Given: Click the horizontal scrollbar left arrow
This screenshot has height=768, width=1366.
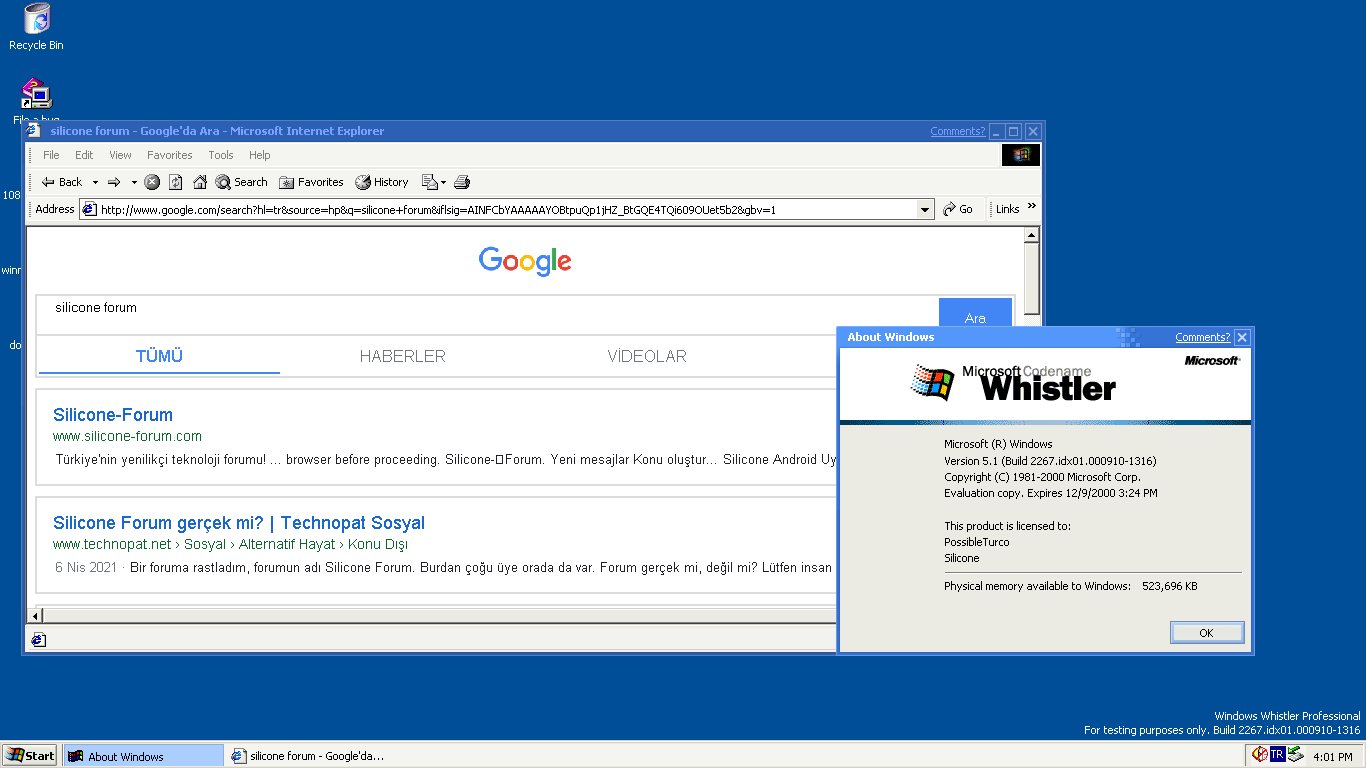Looking at the screenshot, I should coord(36,615).
